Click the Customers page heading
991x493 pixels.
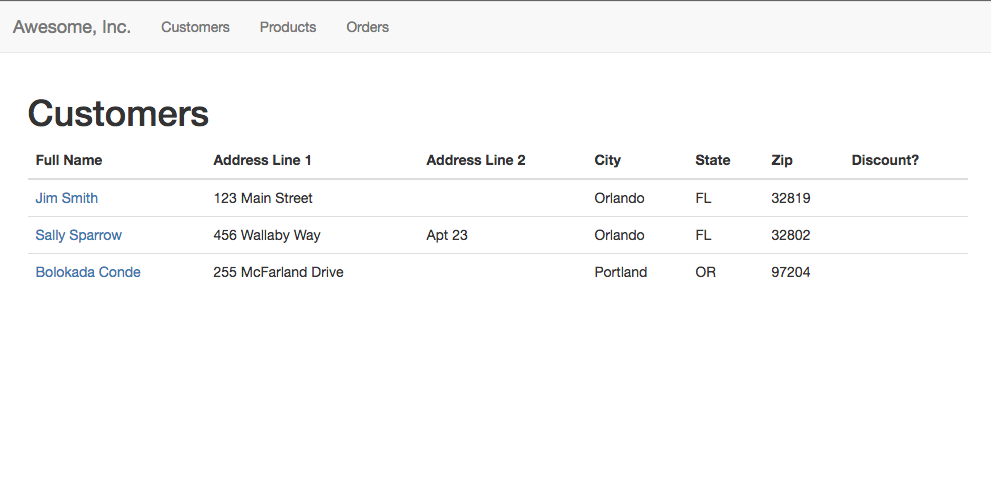(x=118, y=114)
